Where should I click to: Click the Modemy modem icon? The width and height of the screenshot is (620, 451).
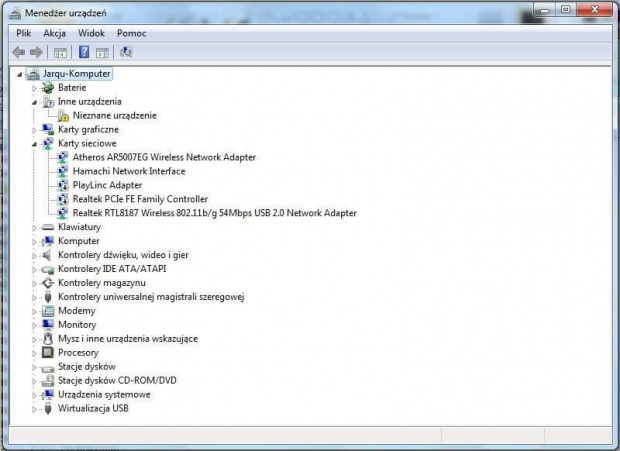coord(47,311)
